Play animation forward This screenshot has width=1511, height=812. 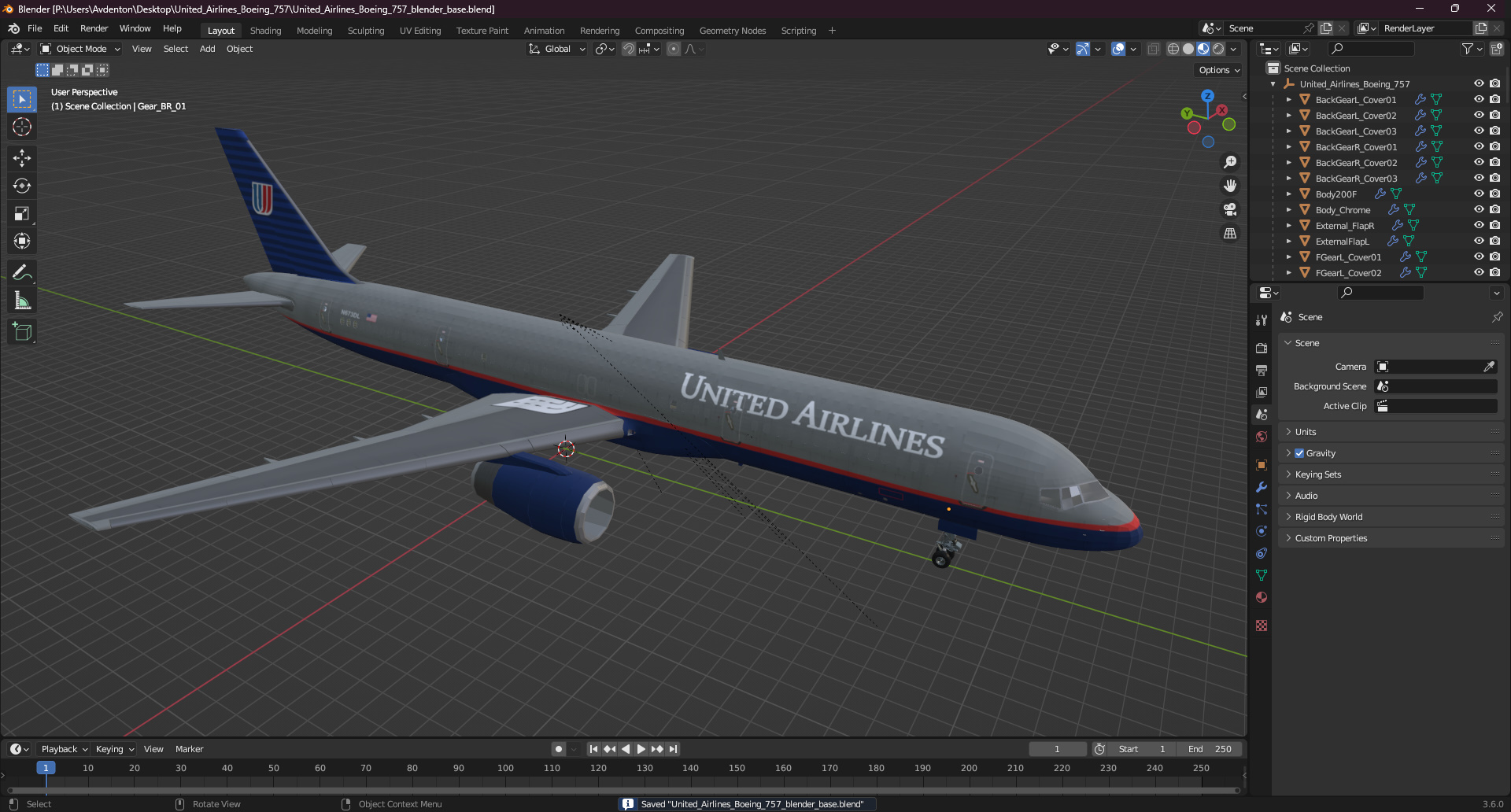(641, 749)
